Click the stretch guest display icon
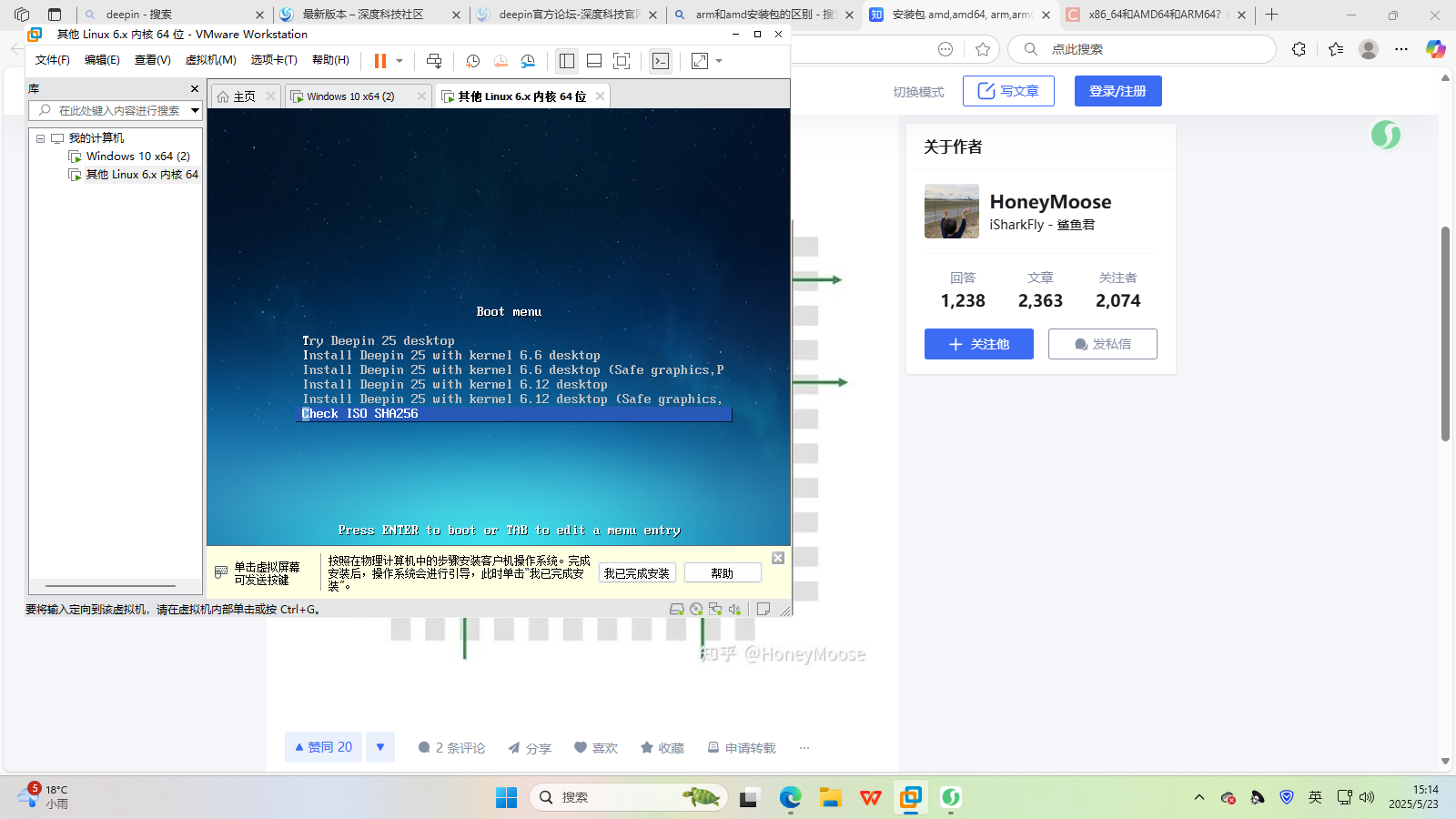 pos(700,61)
